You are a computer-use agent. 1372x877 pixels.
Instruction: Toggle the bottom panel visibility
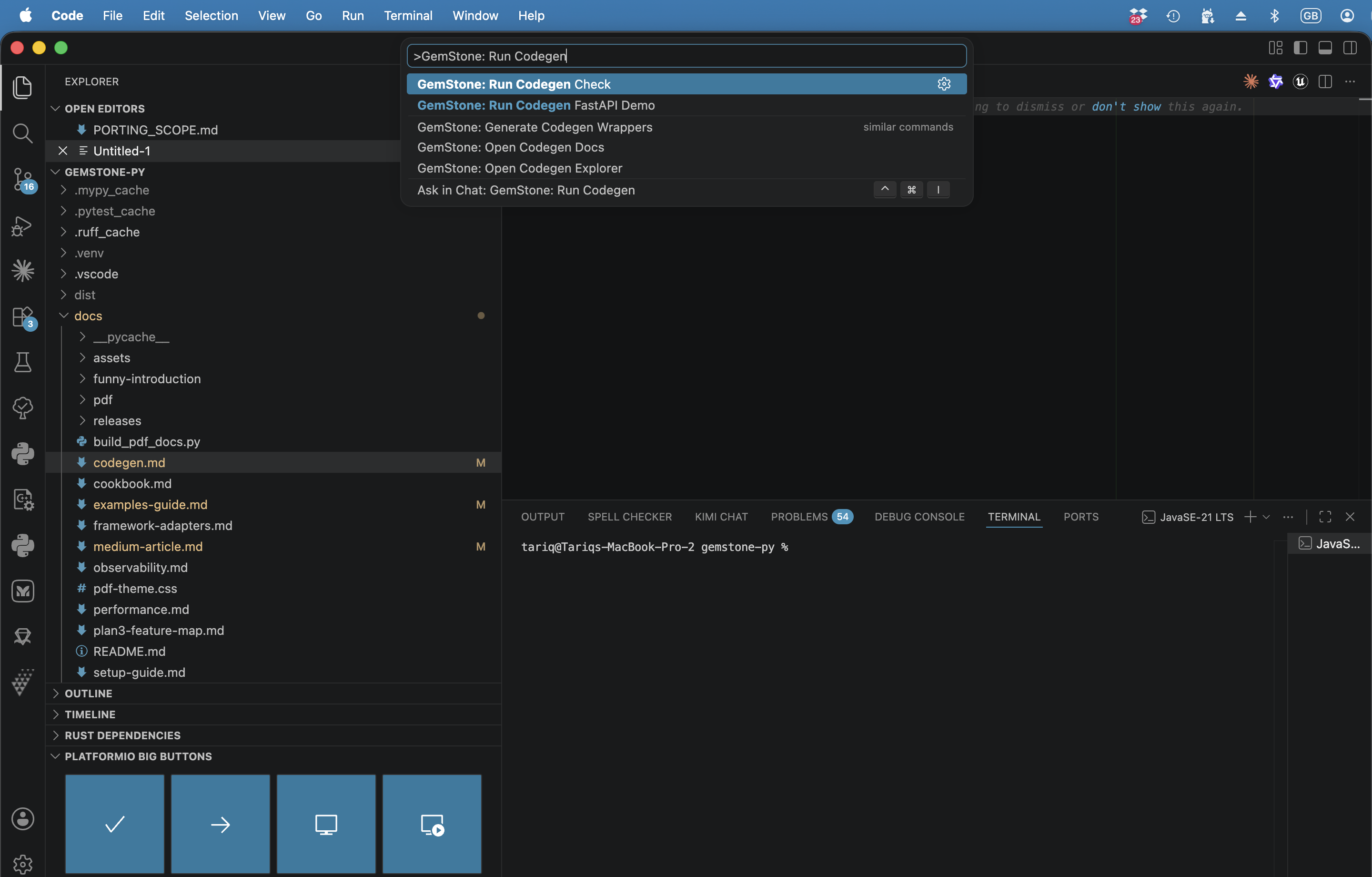1325,48
